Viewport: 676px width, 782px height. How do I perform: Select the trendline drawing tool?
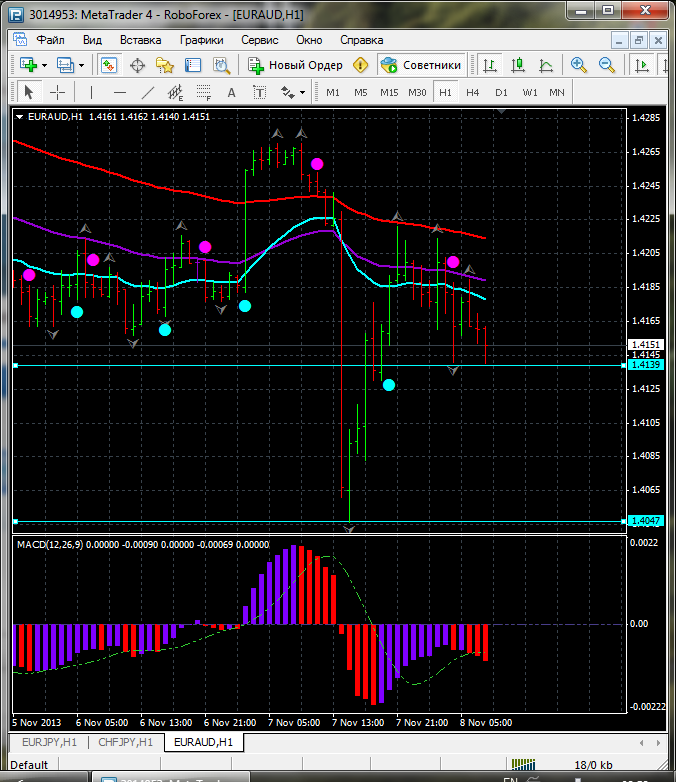click(148, 92)
